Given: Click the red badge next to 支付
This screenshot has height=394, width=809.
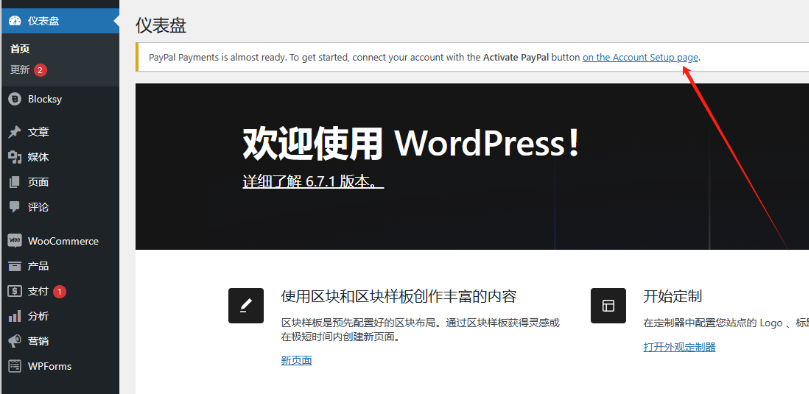Looking at the screenshot, I should (x=59, y=292).
